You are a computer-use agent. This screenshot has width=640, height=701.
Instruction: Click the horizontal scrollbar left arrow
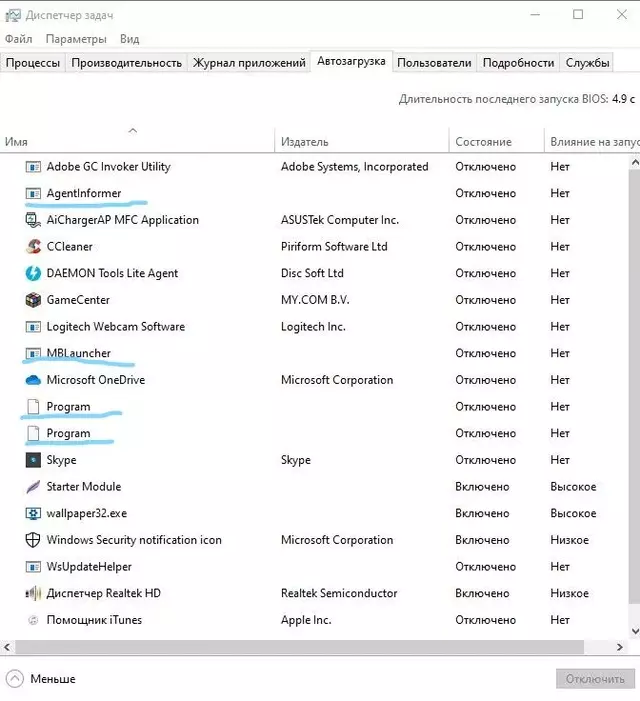(7, 647)
